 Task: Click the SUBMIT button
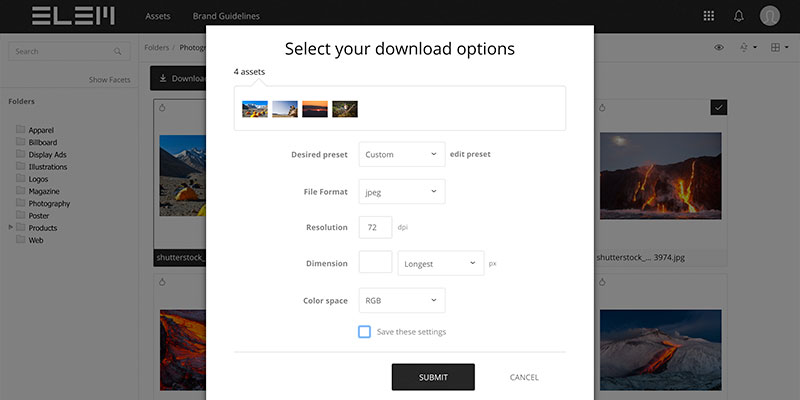pyautogui.click(x=433, y=377)
